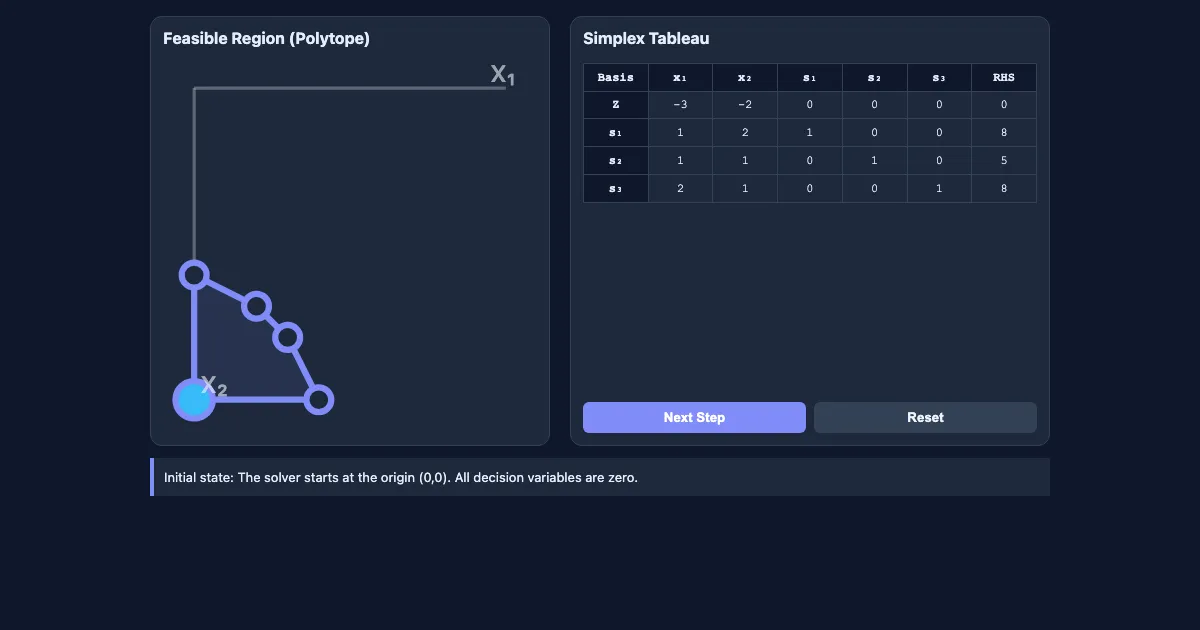
Task: Click the RHS value 8 in the s₁ row
Action: point(1004,133)
